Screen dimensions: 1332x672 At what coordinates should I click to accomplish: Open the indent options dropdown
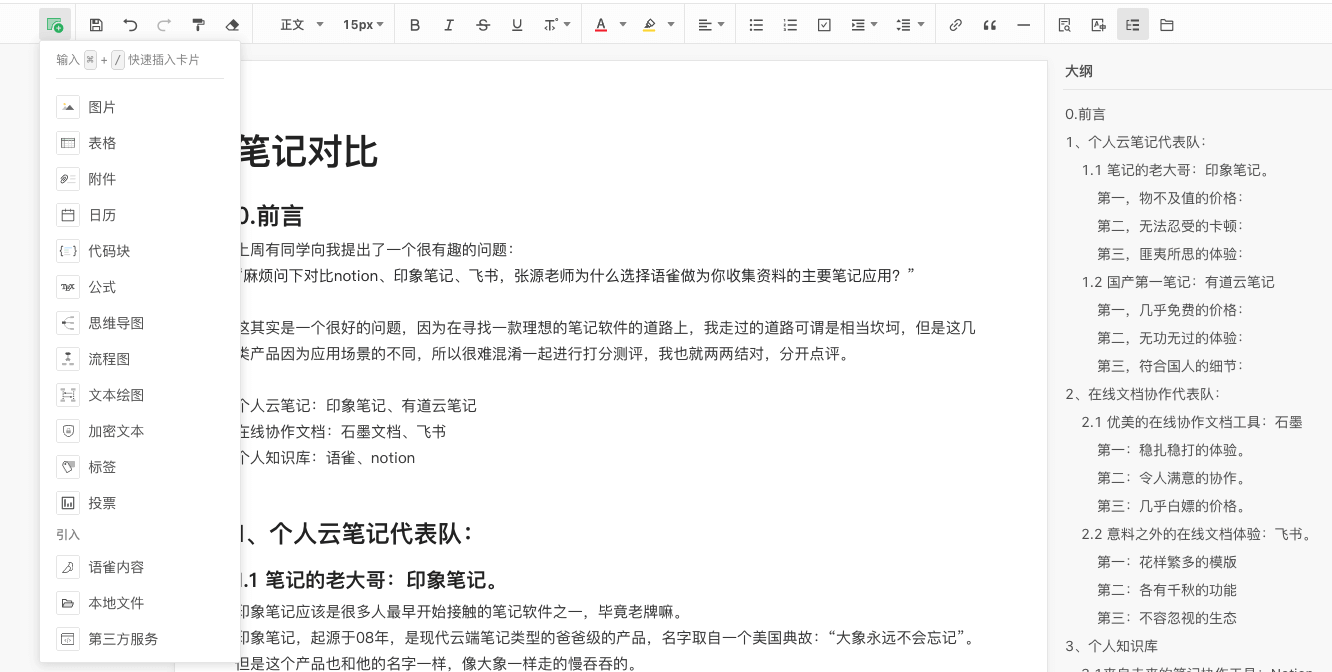coord(863,25)
